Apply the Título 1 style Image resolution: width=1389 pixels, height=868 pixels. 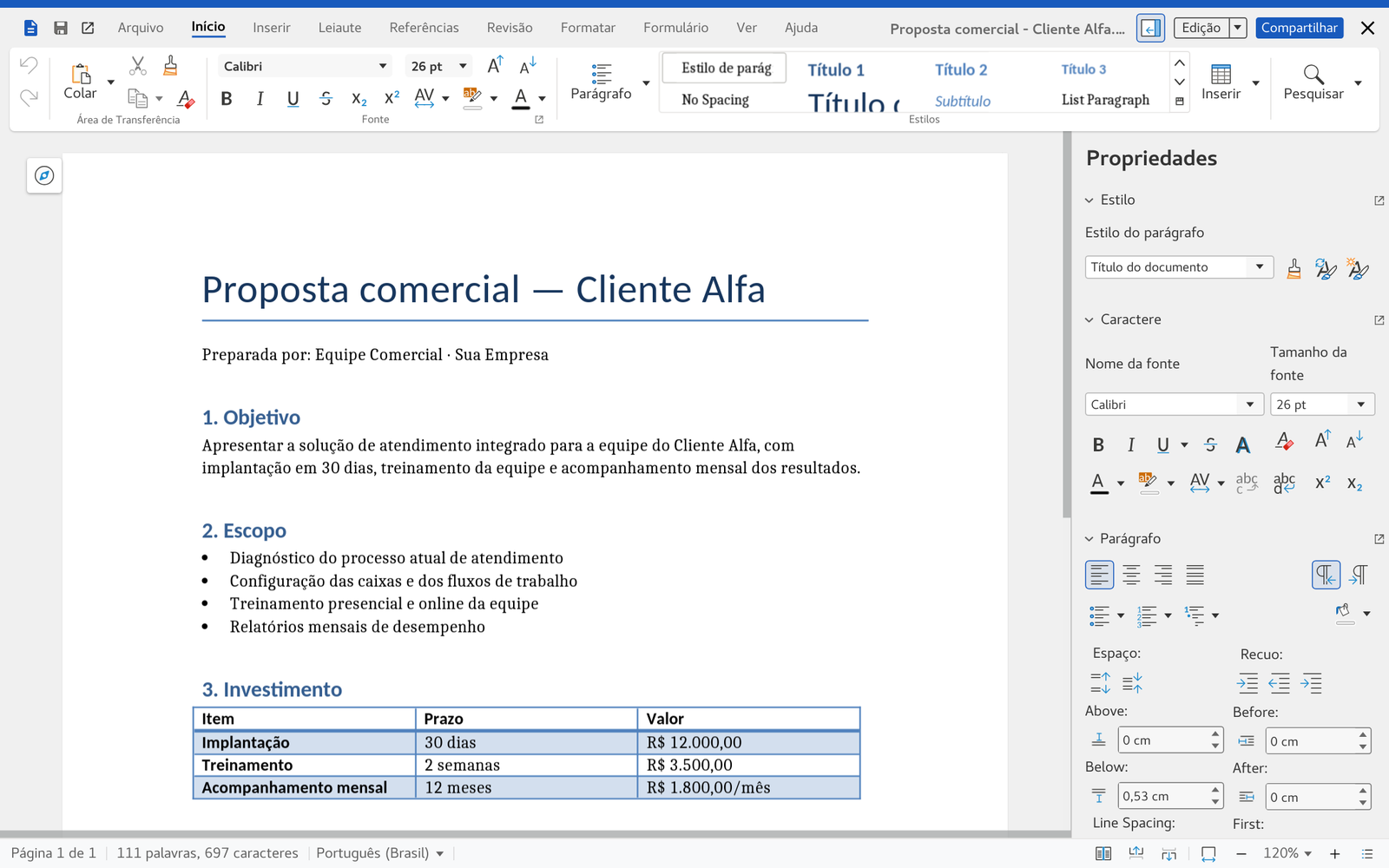pyautogui.click(x=836, y=69)
